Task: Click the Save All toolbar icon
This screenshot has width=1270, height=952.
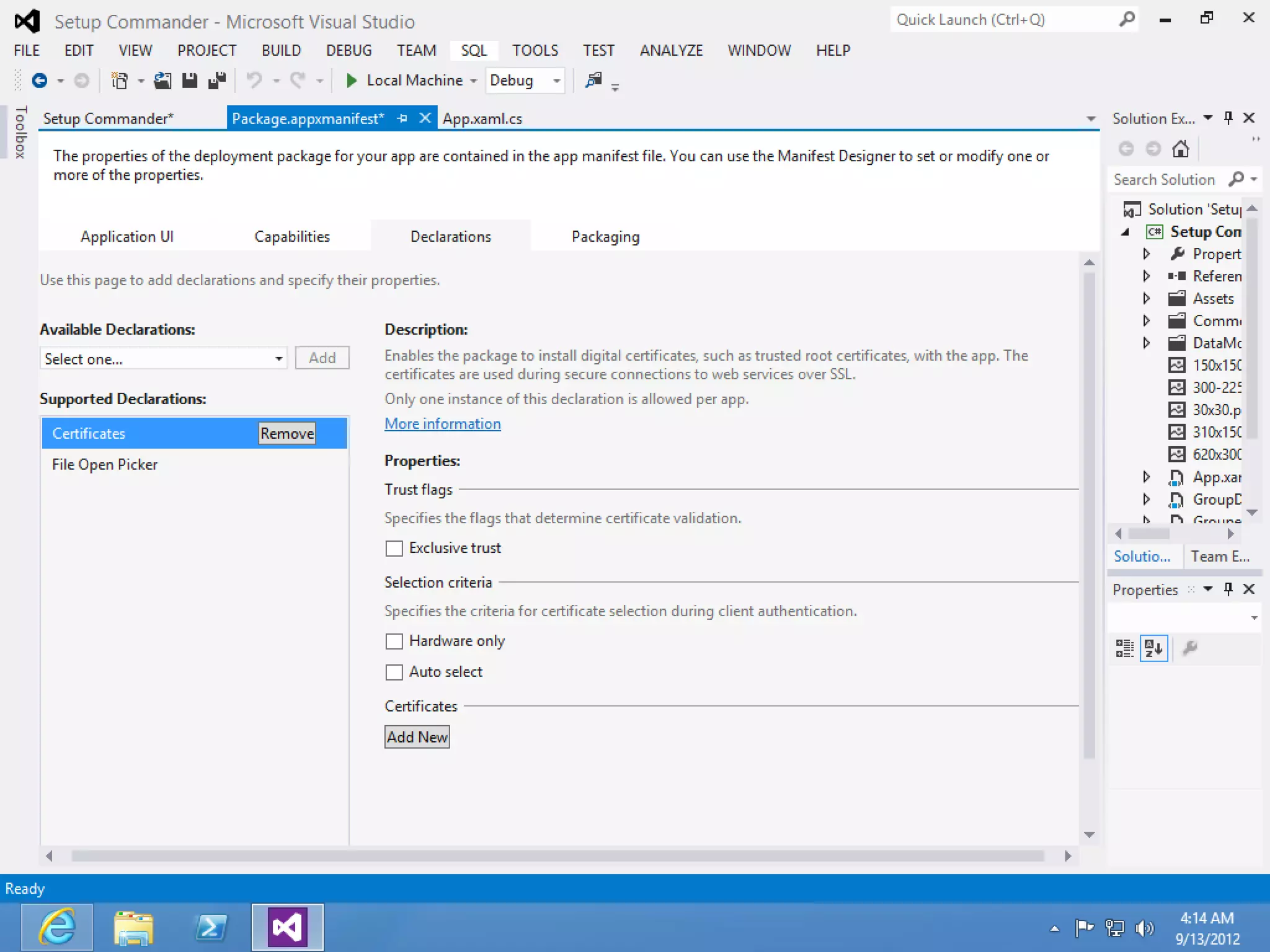Action: tap(217, 81)
